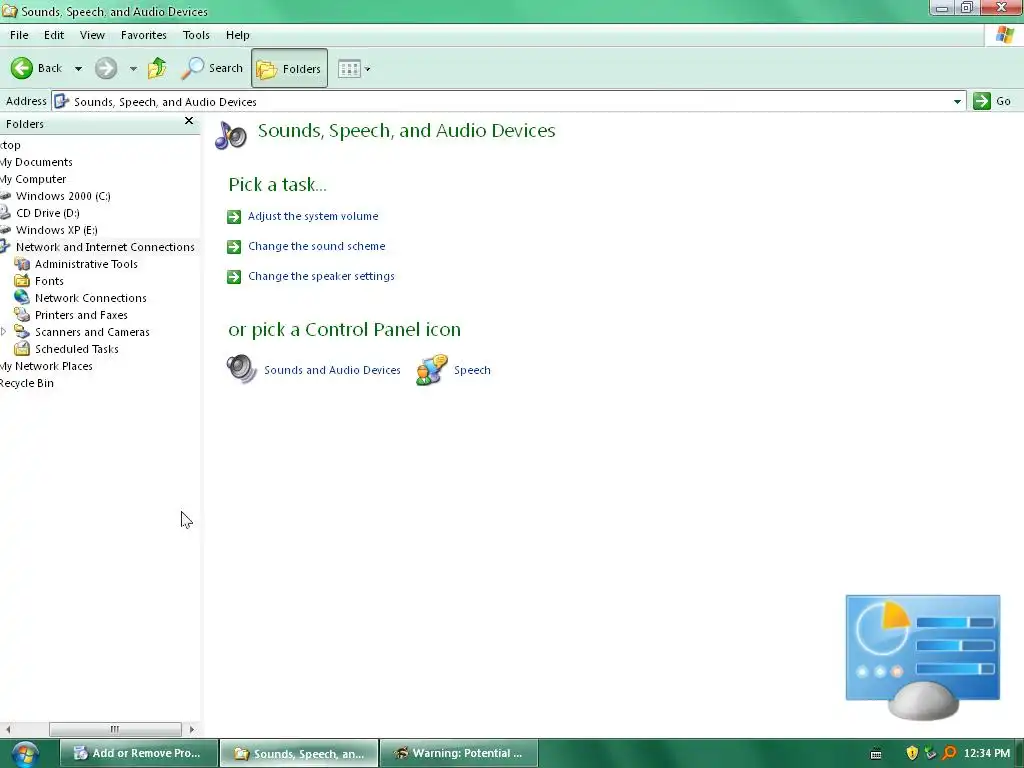Click the Forward arrow icon
The height and width of the screenshot is (768, 1024).
point(106,68)
